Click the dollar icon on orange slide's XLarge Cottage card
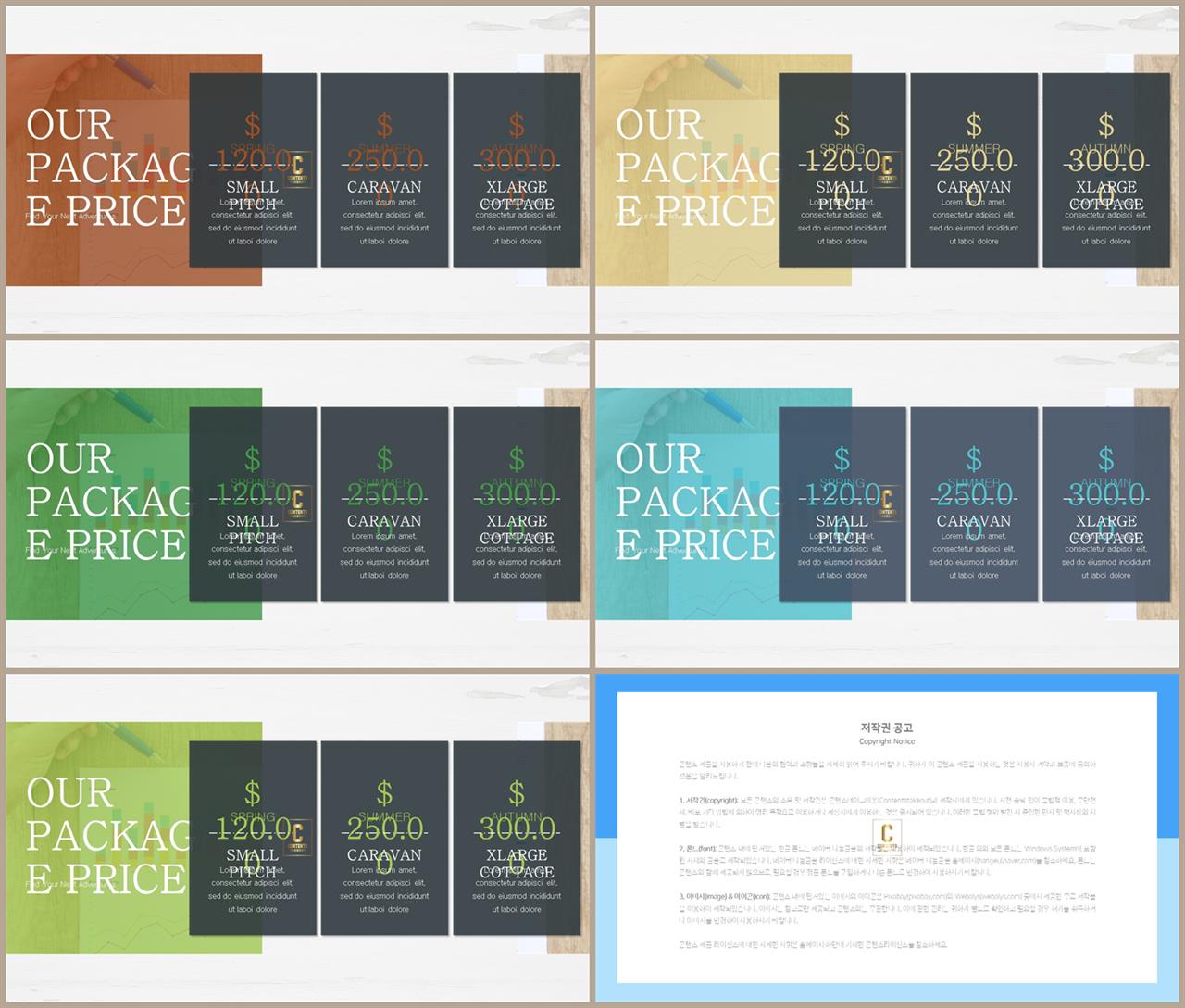1185x1008 pixels. click(x=517, y=125)
